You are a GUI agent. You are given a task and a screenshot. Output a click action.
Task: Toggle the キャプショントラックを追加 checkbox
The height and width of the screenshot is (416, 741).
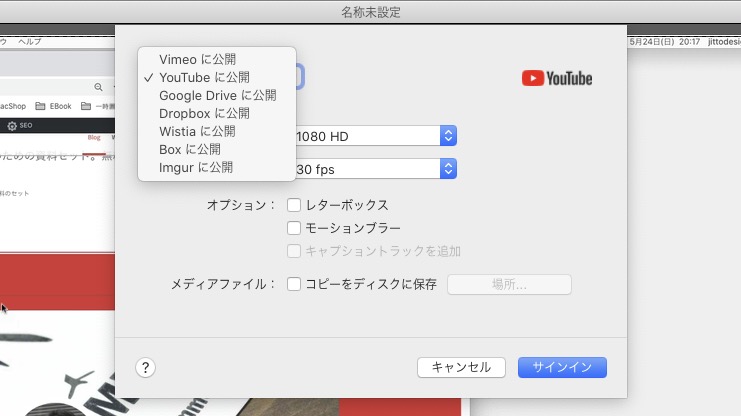tap(294, 251)
